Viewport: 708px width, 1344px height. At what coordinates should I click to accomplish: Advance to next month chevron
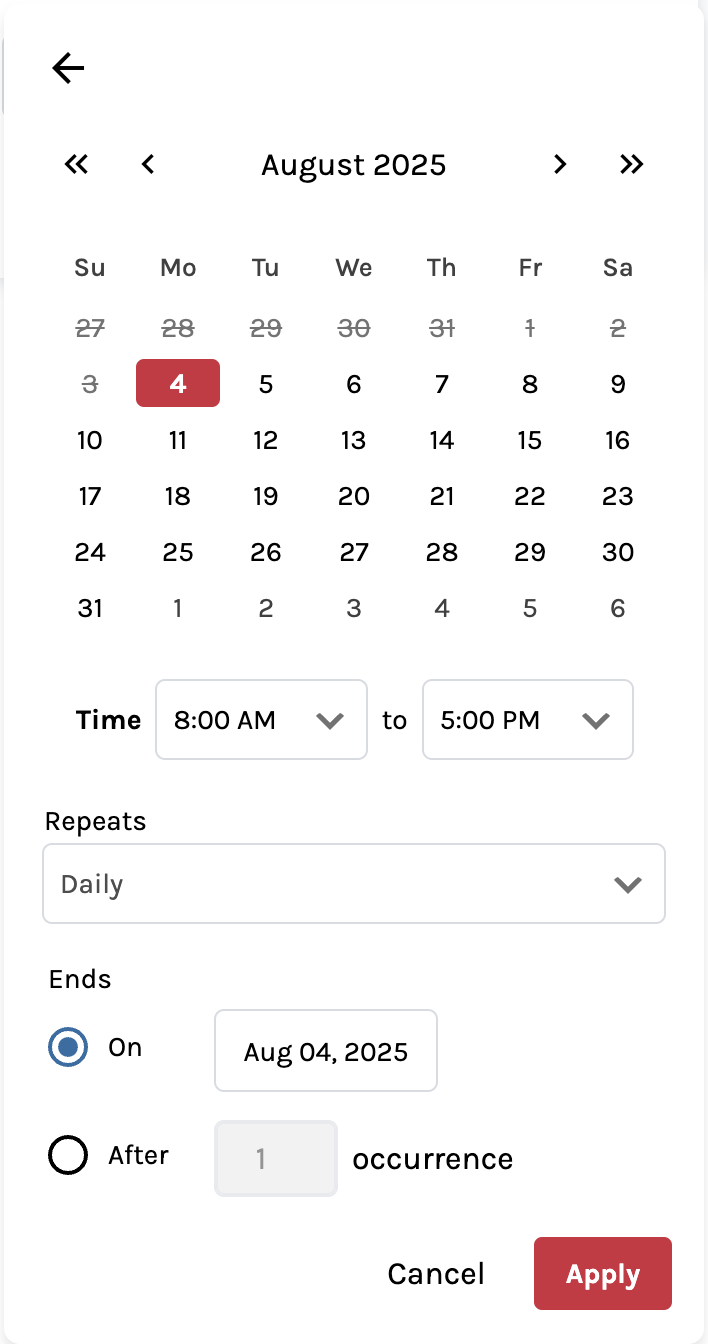[560, 164]
